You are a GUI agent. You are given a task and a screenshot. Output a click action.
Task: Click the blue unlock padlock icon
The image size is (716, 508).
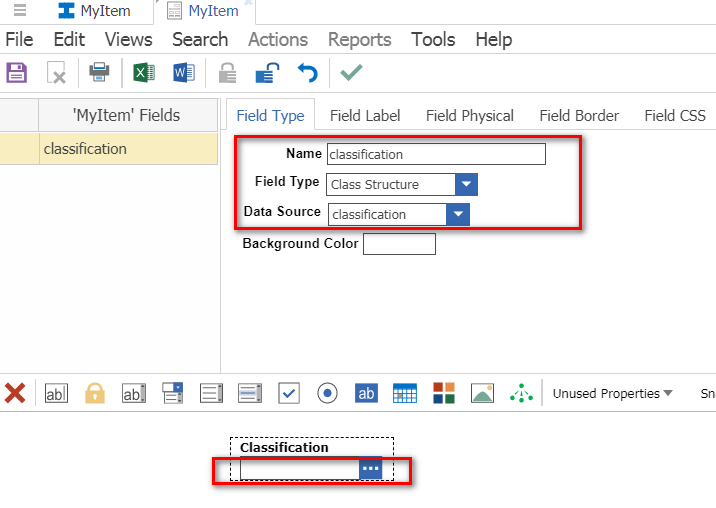(x=267, y=73)
